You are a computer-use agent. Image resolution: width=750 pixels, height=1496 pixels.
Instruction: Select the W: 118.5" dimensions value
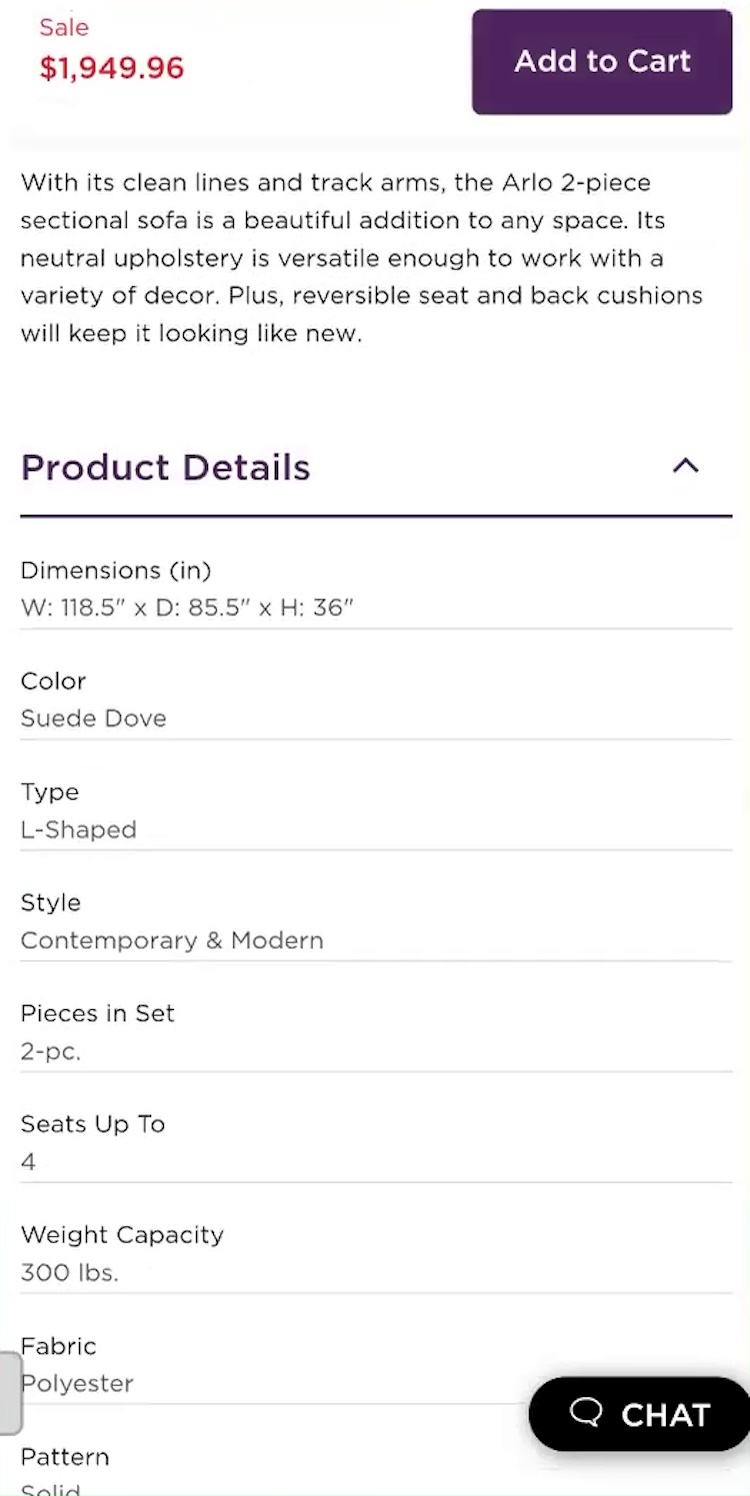point(187,608)
